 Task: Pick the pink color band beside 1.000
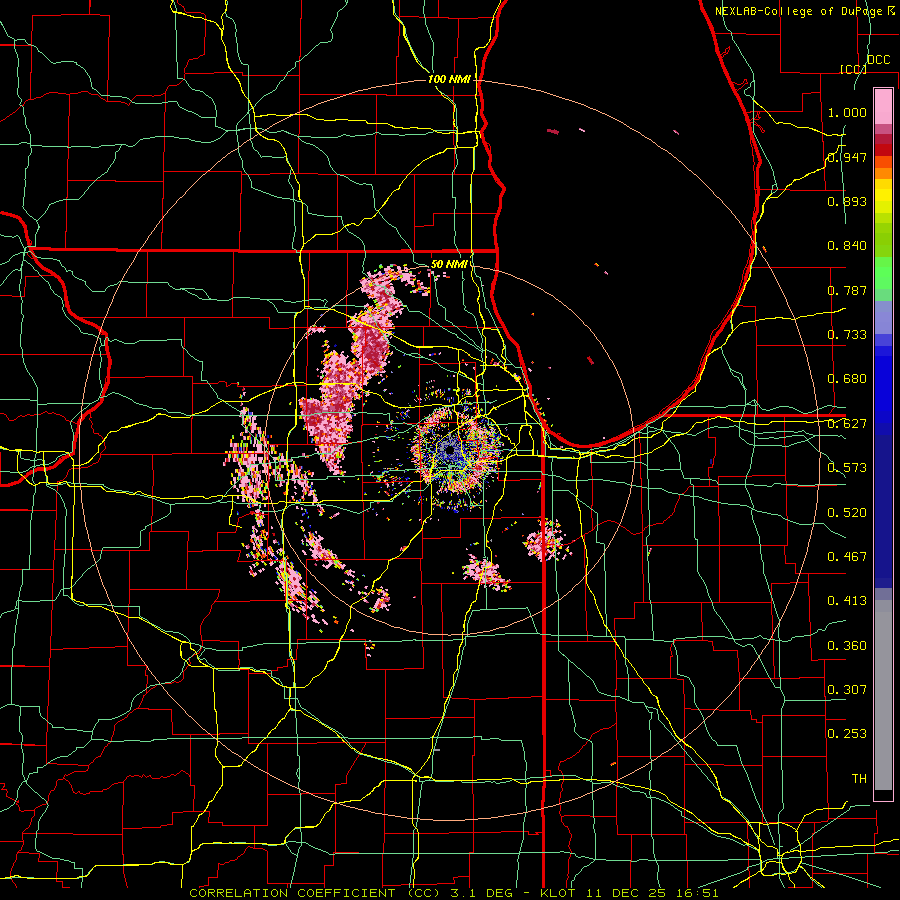coord(883,107)
